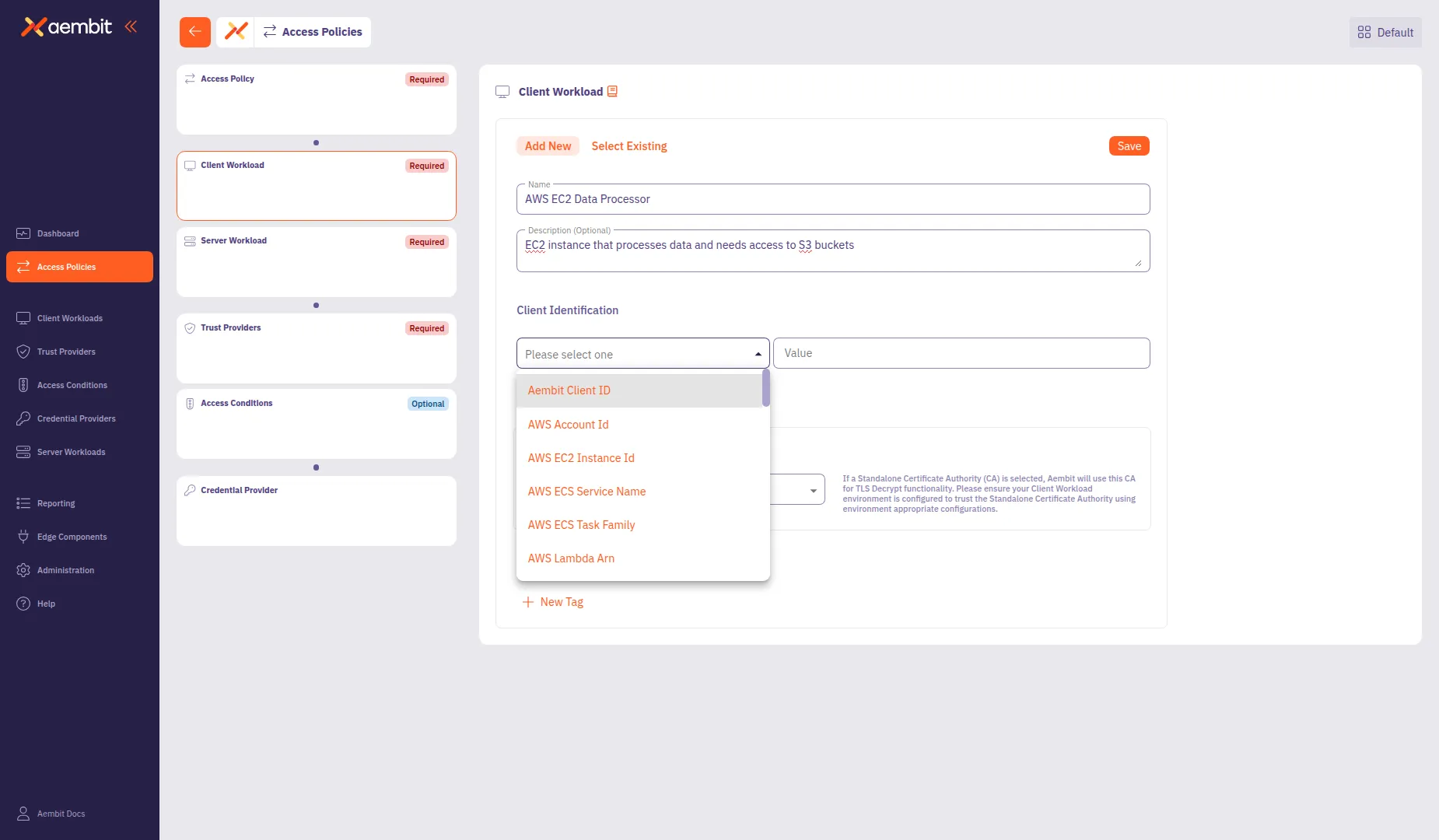Image resolution: width=1439 pixels, height=840 pixels.
Task: Click the Aembit logo
Action: pos(66,27)
